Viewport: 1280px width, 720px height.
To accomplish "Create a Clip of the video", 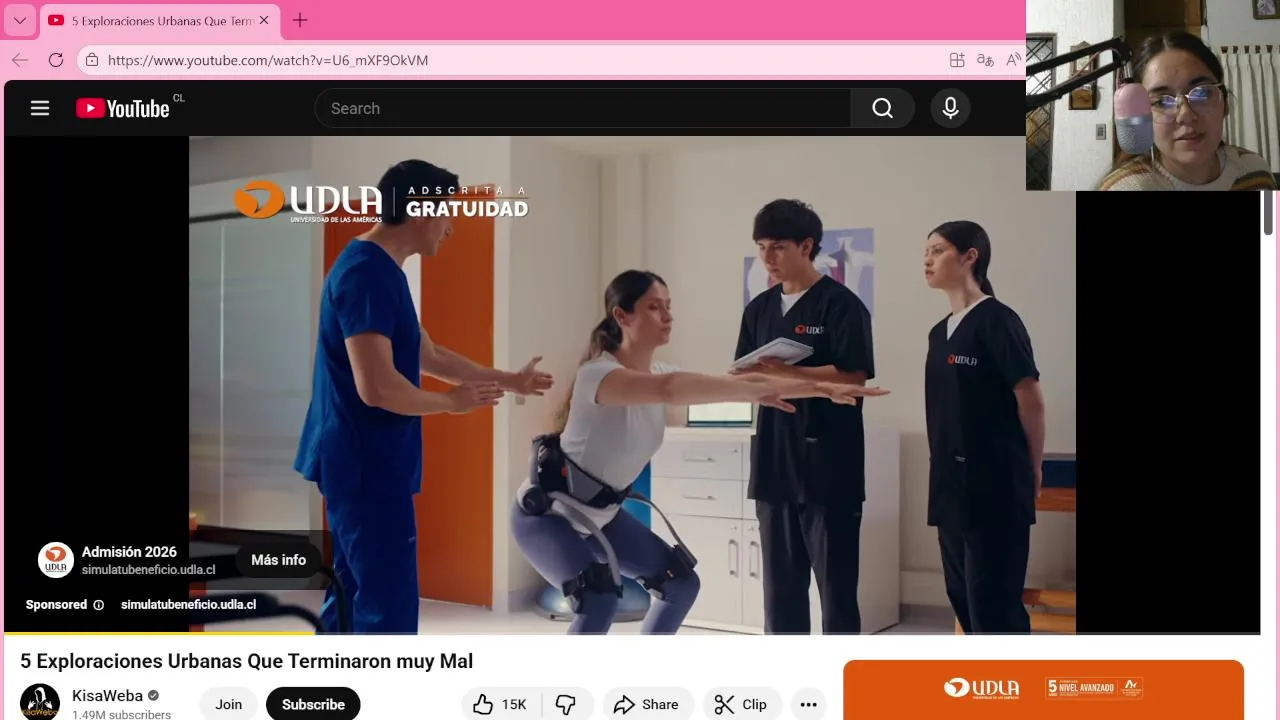I will 741,704.
